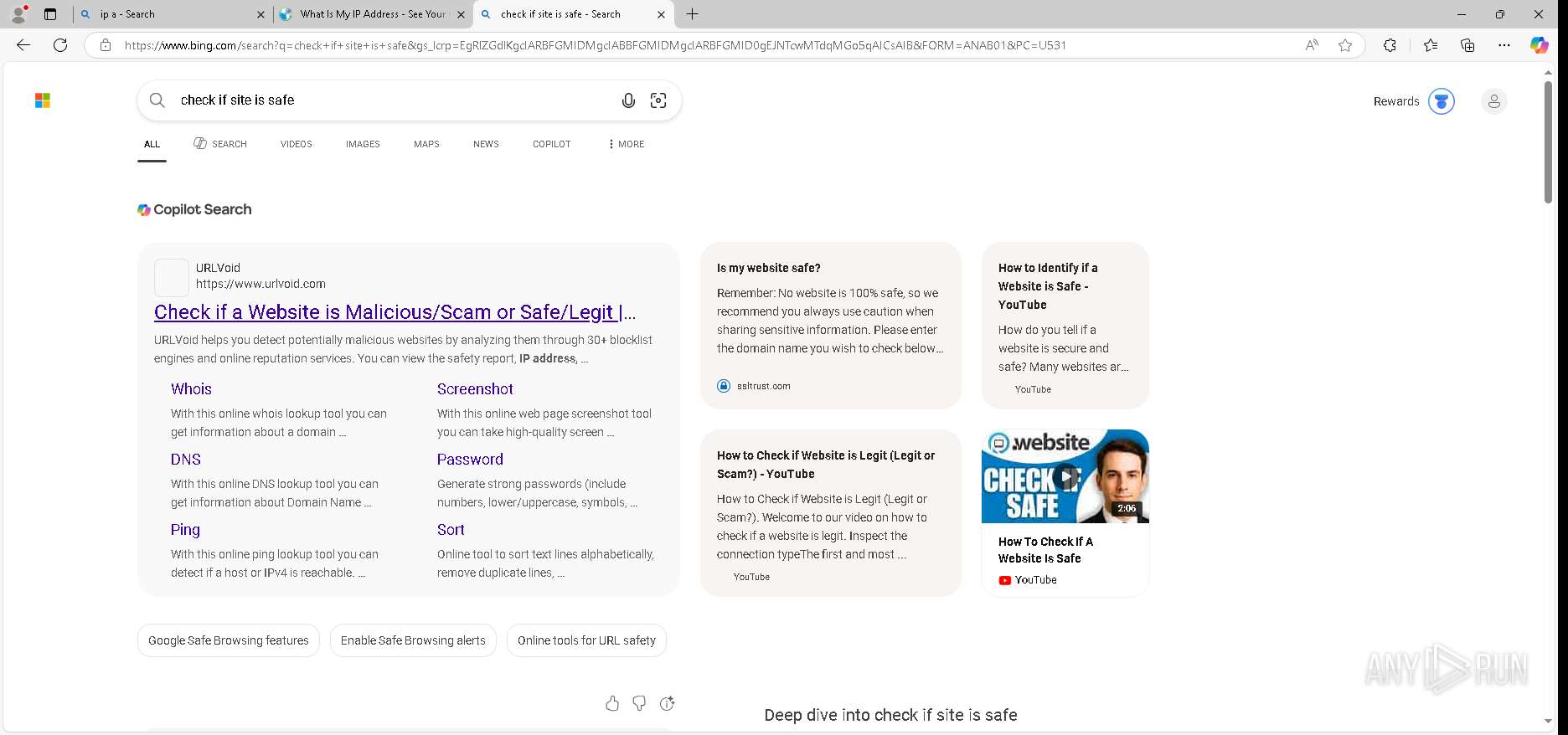Select the VIDEOS tab

point(297,144)
